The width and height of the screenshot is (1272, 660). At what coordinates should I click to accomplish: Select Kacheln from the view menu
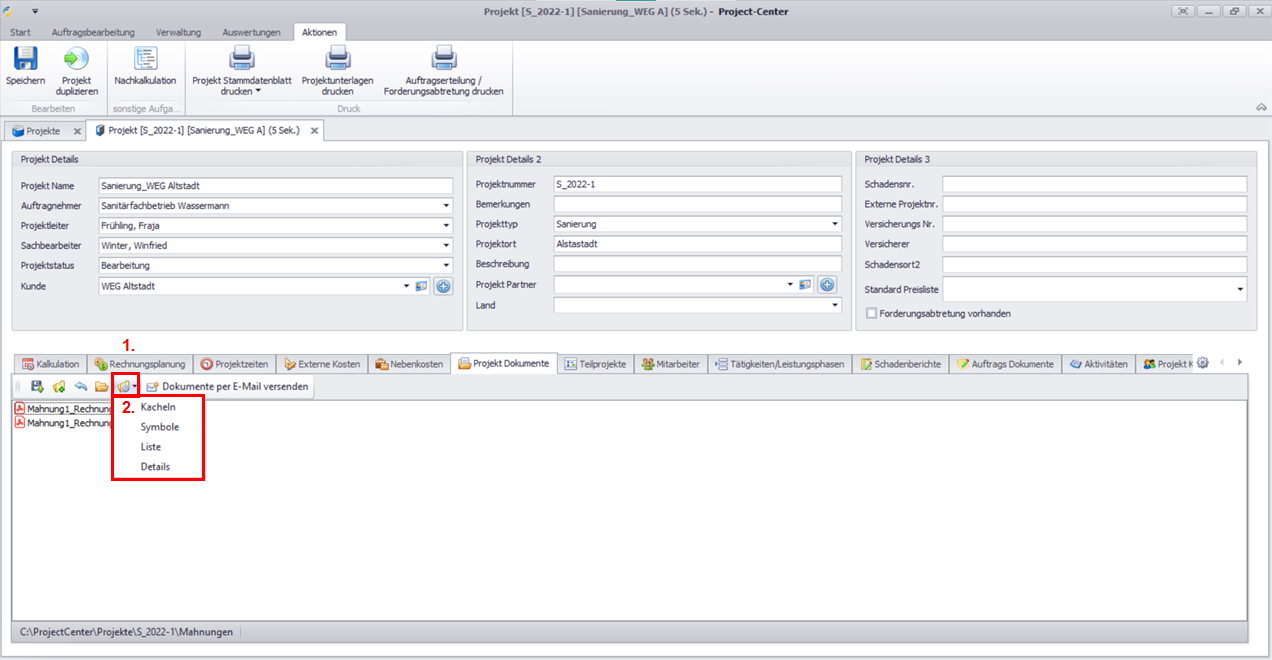click(x=158, y=407)
